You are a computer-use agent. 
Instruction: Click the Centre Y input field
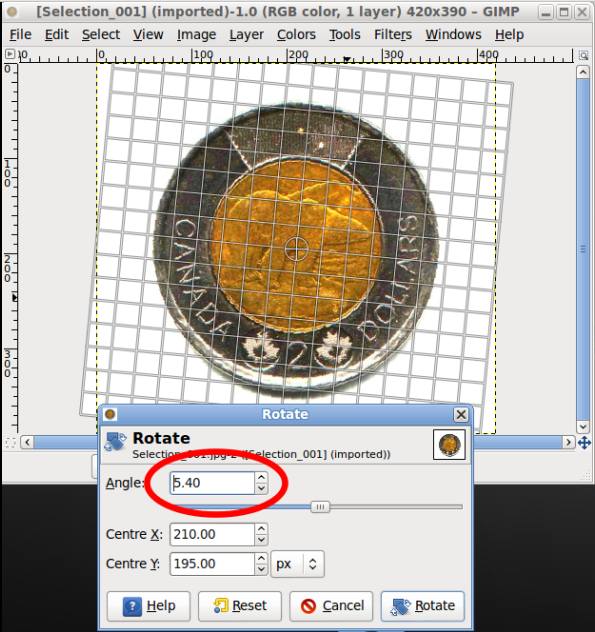[x=212, y=564]
